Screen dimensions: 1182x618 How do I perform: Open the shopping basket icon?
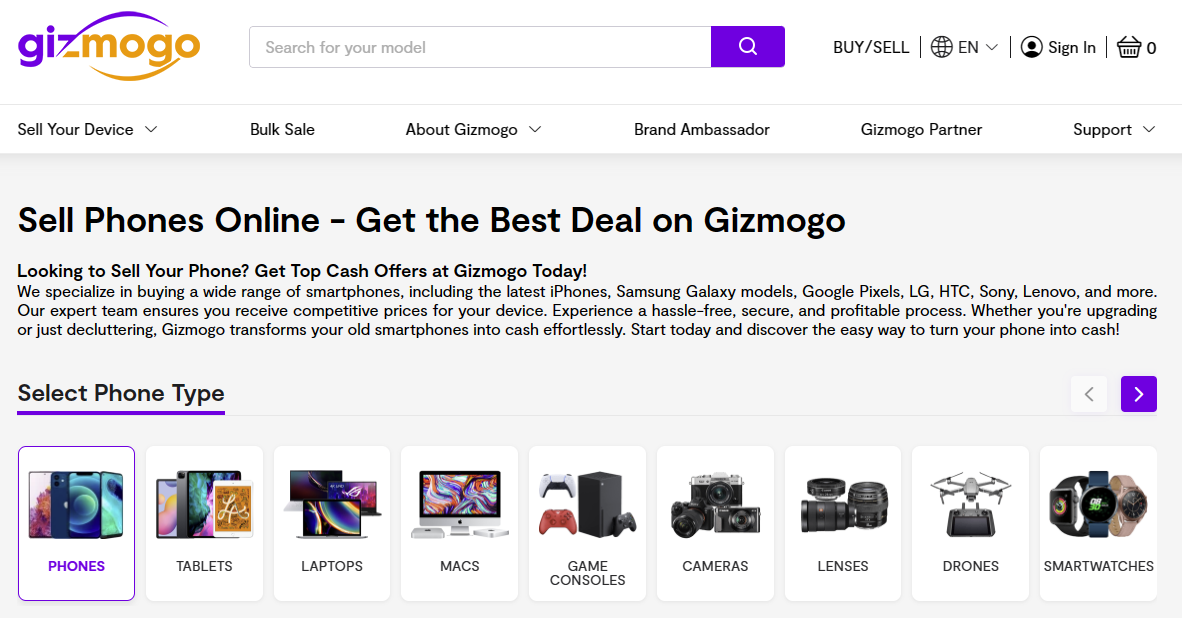tap(1129, 47)
